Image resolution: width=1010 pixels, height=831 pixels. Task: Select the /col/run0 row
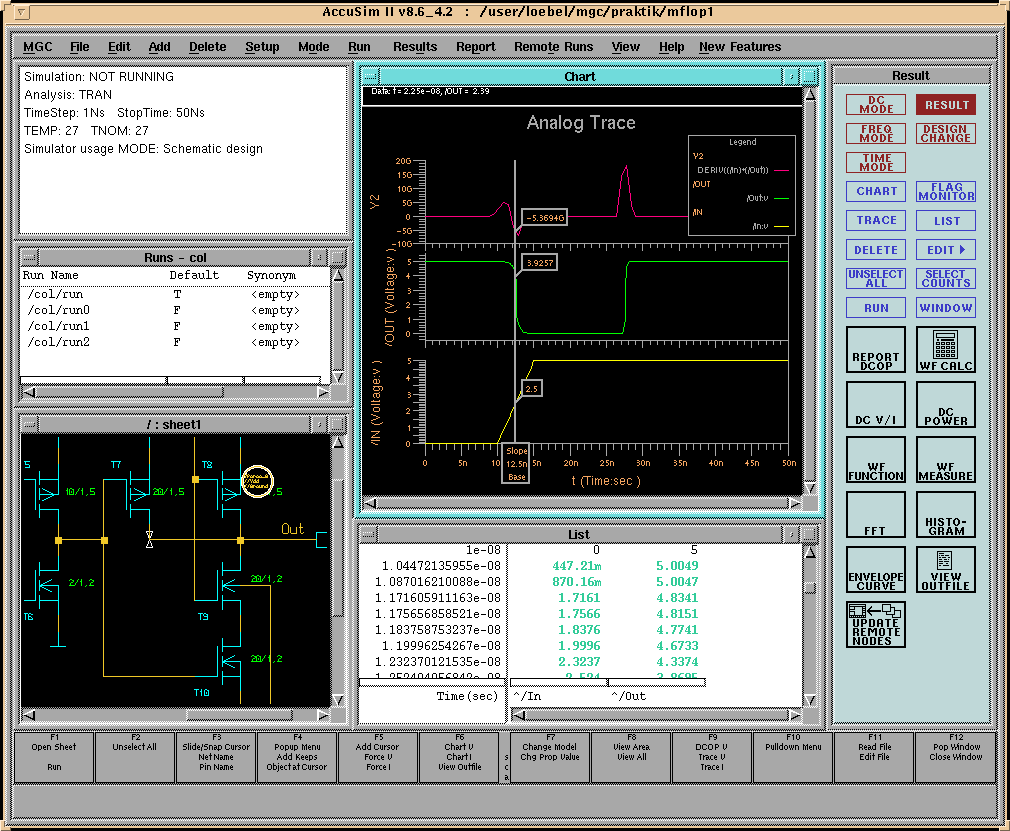(x=175, y=310)
